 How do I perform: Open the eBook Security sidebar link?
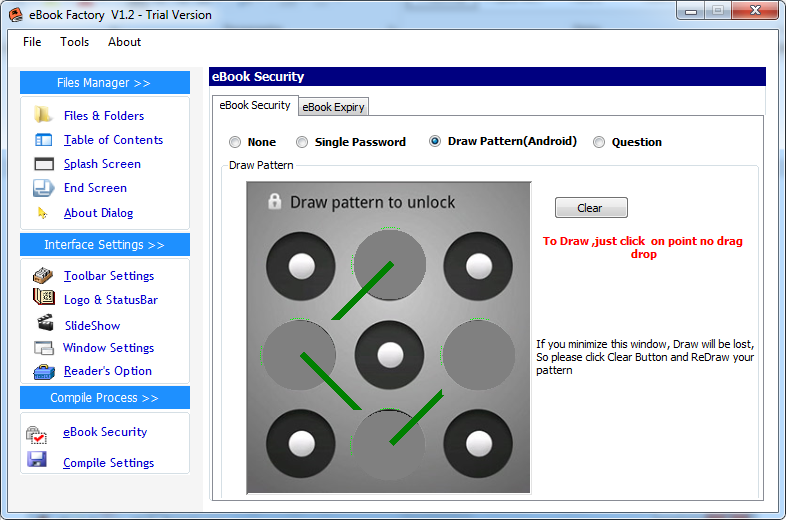coord(105,432)
